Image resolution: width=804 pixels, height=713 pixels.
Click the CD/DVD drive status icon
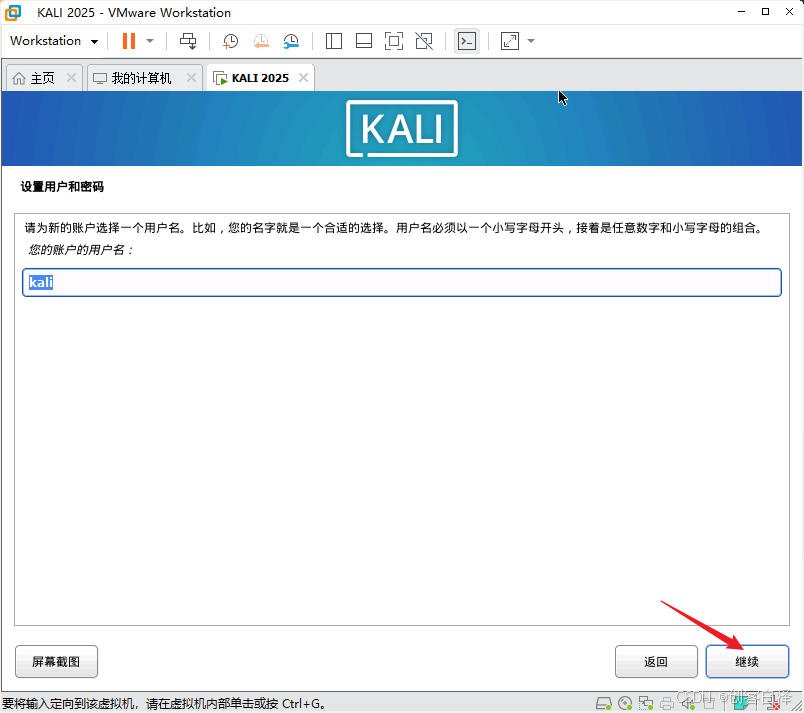pos(625,703)
